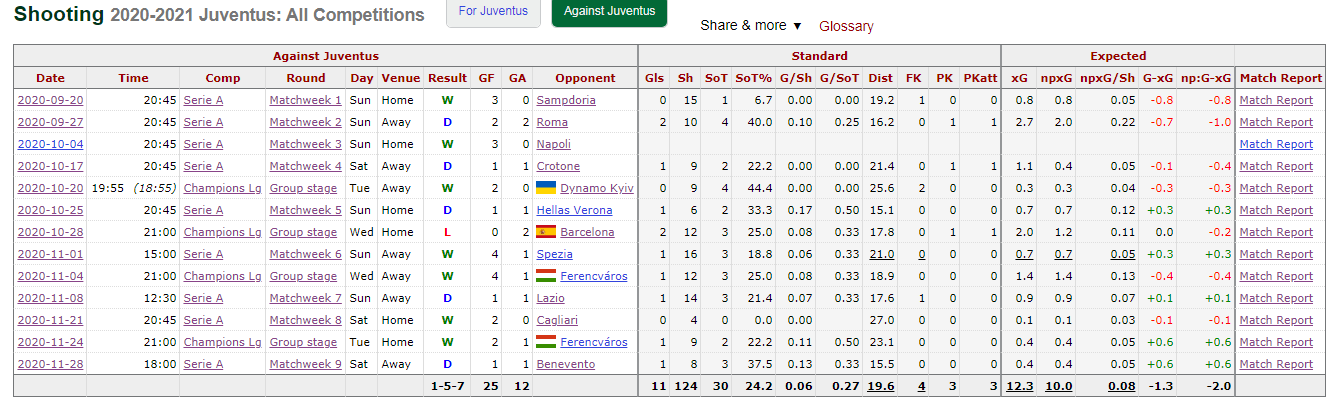Open Match Report for the Napoli match
This screenshot has height=403, width=1337.
tap(1276, 144)
